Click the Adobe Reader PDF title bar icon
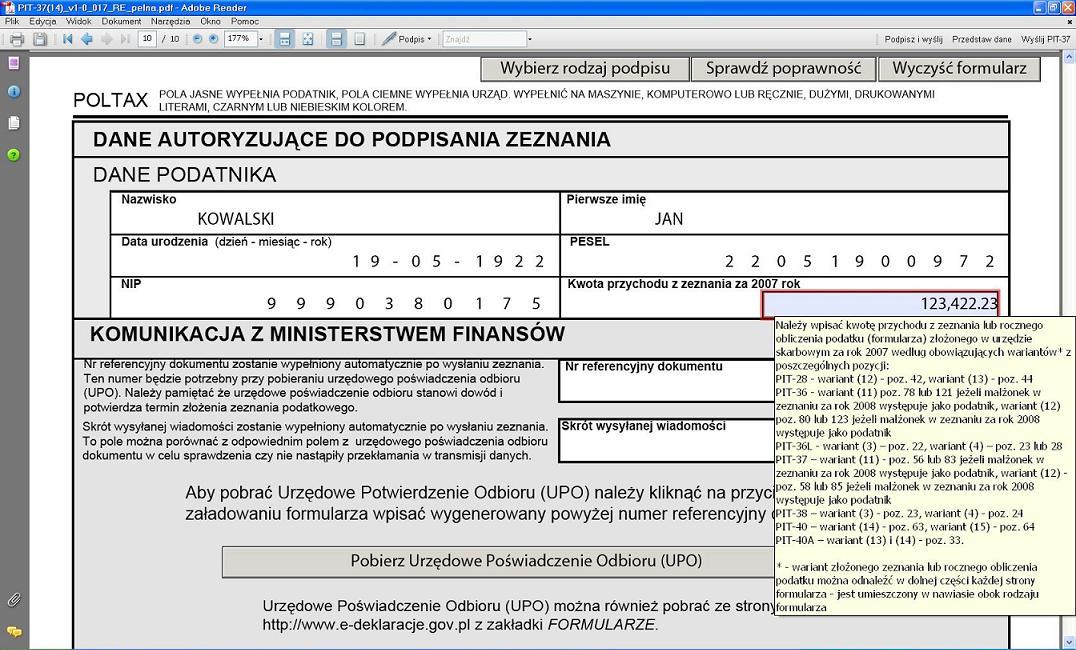Image resolution: width=1076 pixels, height=650 pixels. (x=8, y=8)
